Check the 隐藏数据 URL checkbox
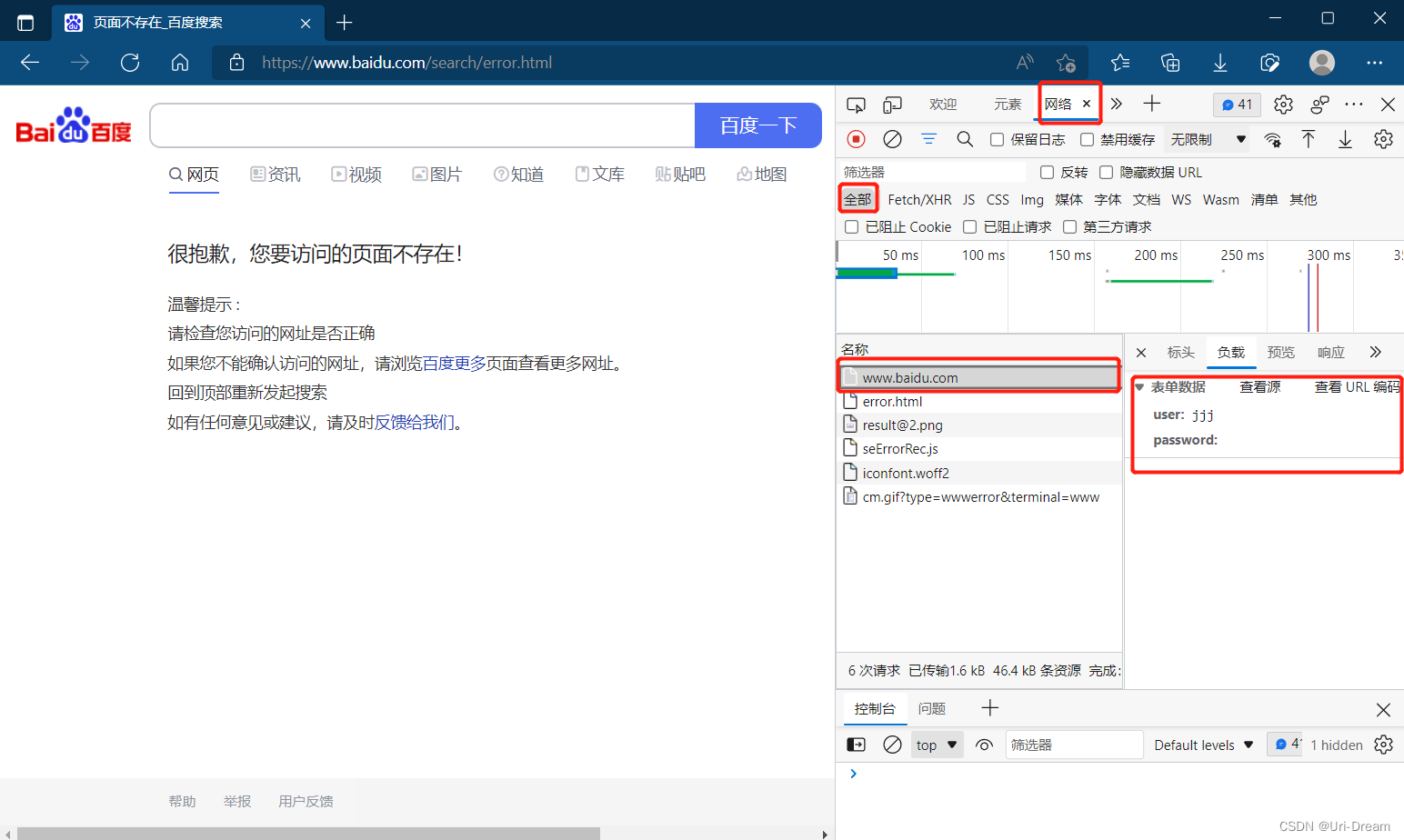This screenshot has height=840, width=1404. tap(1107, 173)
